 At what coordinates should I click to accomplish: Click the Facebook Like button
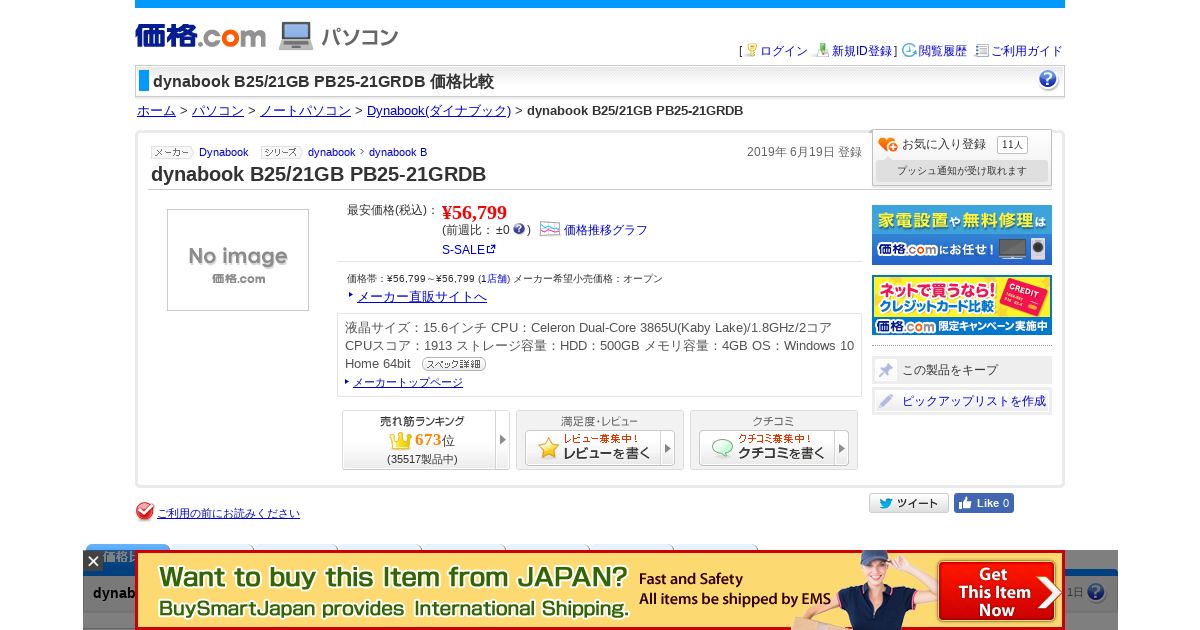[x=984, y=503]
